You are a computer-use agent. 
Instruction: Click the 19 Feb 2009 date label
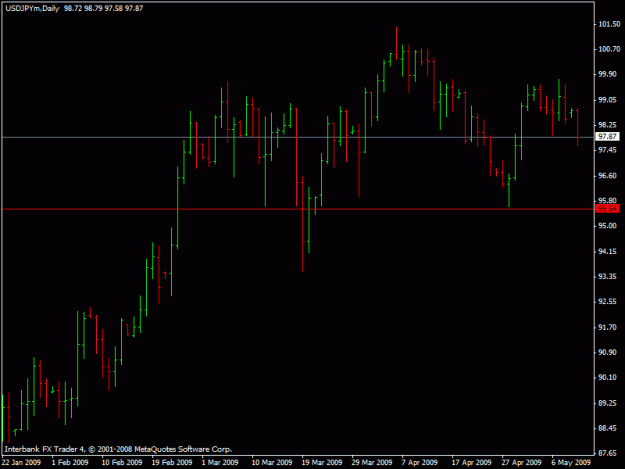pos(172,463)
